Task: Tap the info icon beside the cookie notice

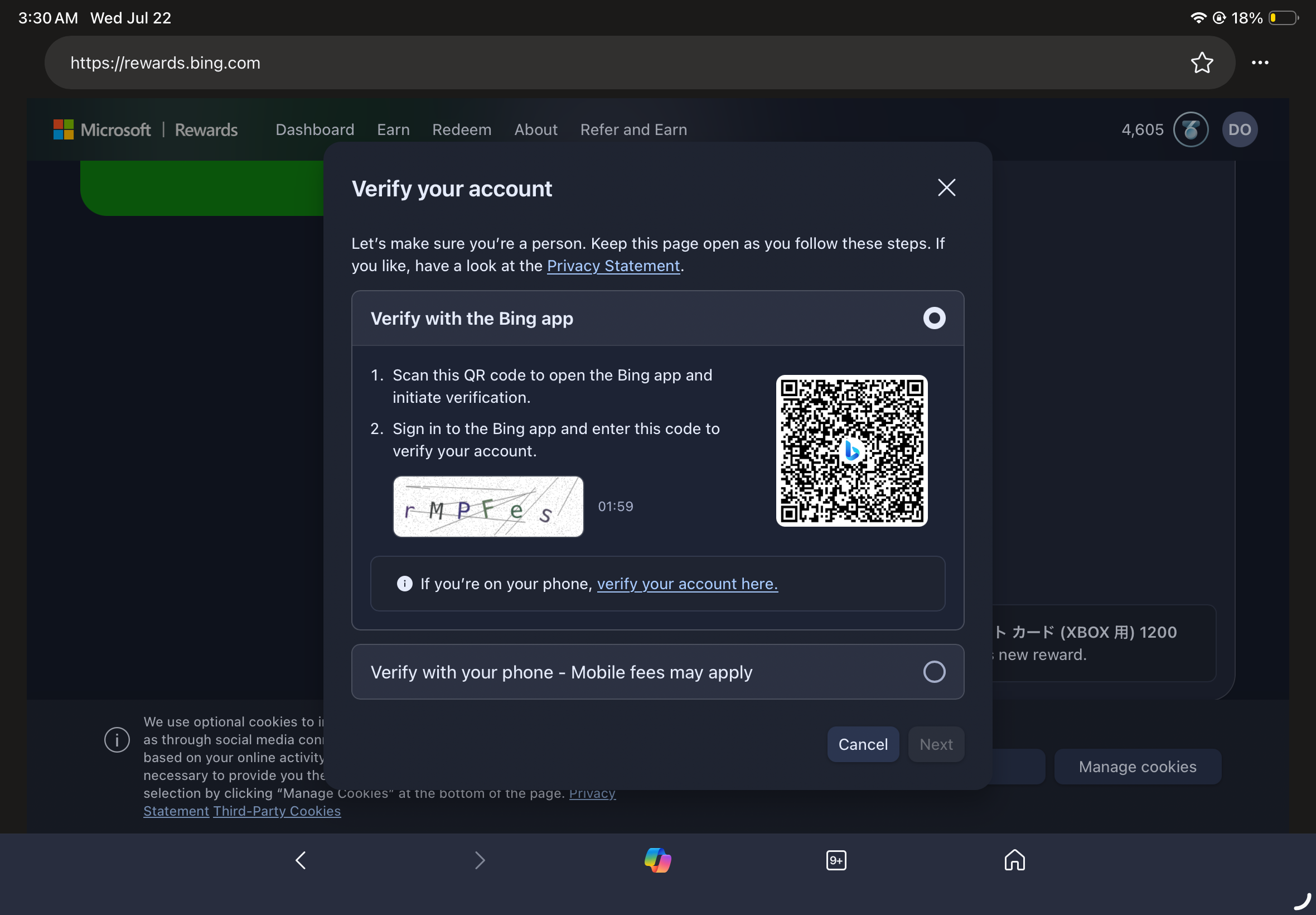Action: 117,740
